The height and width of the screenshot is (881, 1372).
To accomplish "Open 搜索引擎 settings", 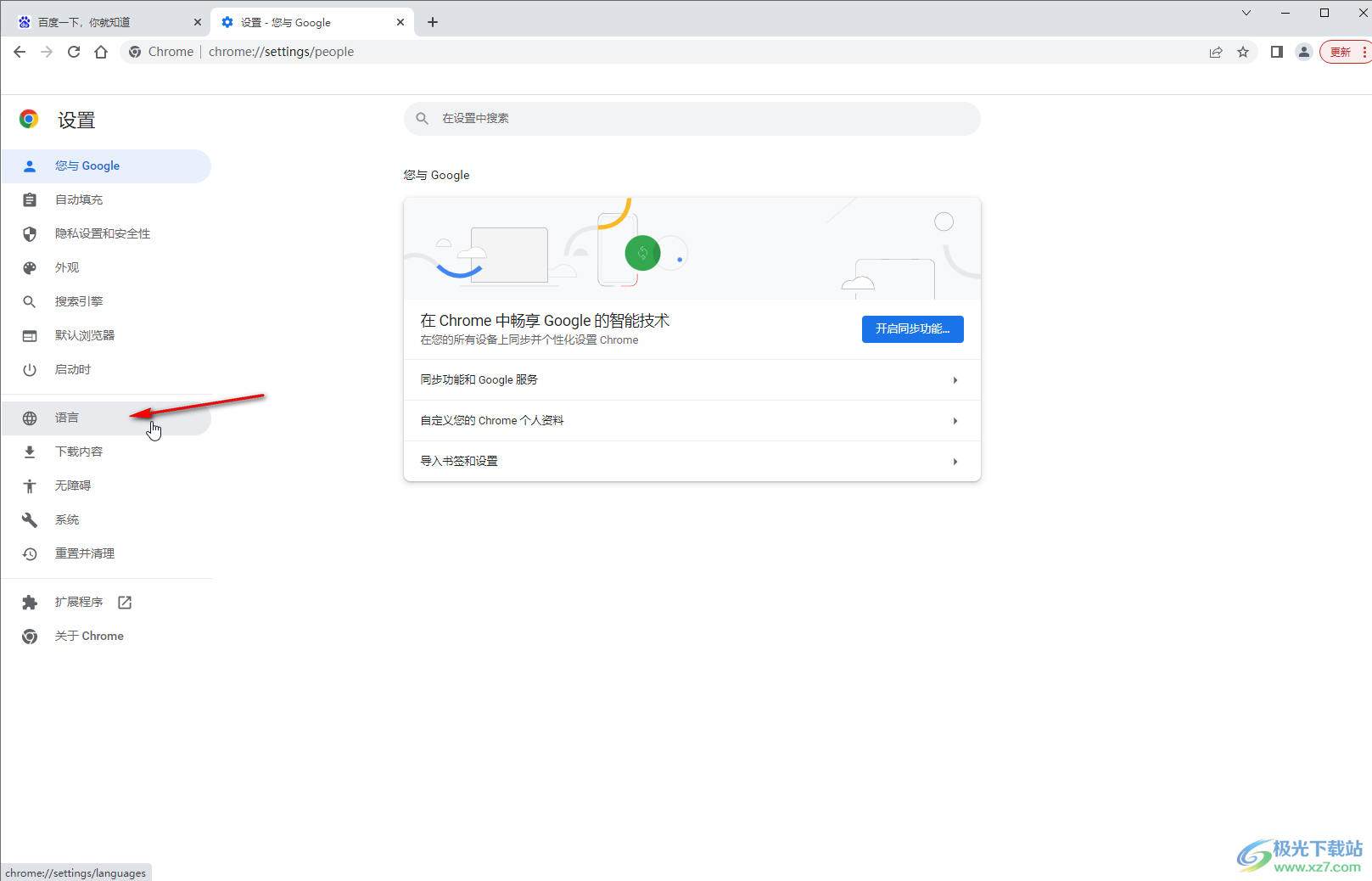I will pyautogui.click(x=106, y=302).
